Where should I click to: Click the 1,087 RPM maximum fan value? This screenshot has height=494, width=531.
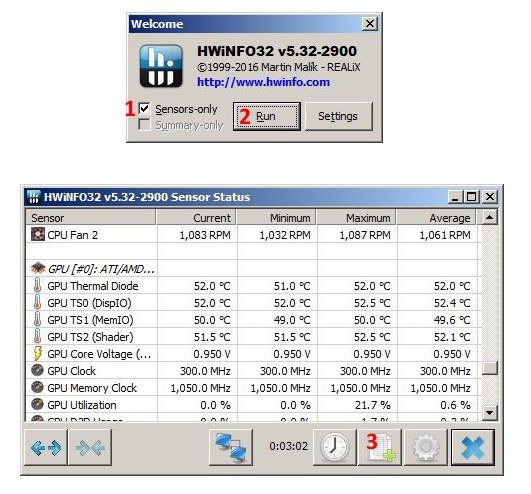tap(365, 235)
